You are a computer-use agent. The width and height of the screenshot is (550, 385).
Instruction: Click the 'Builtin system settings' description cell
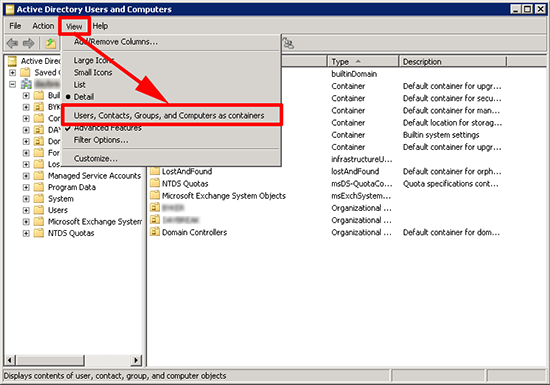point(441,135)
